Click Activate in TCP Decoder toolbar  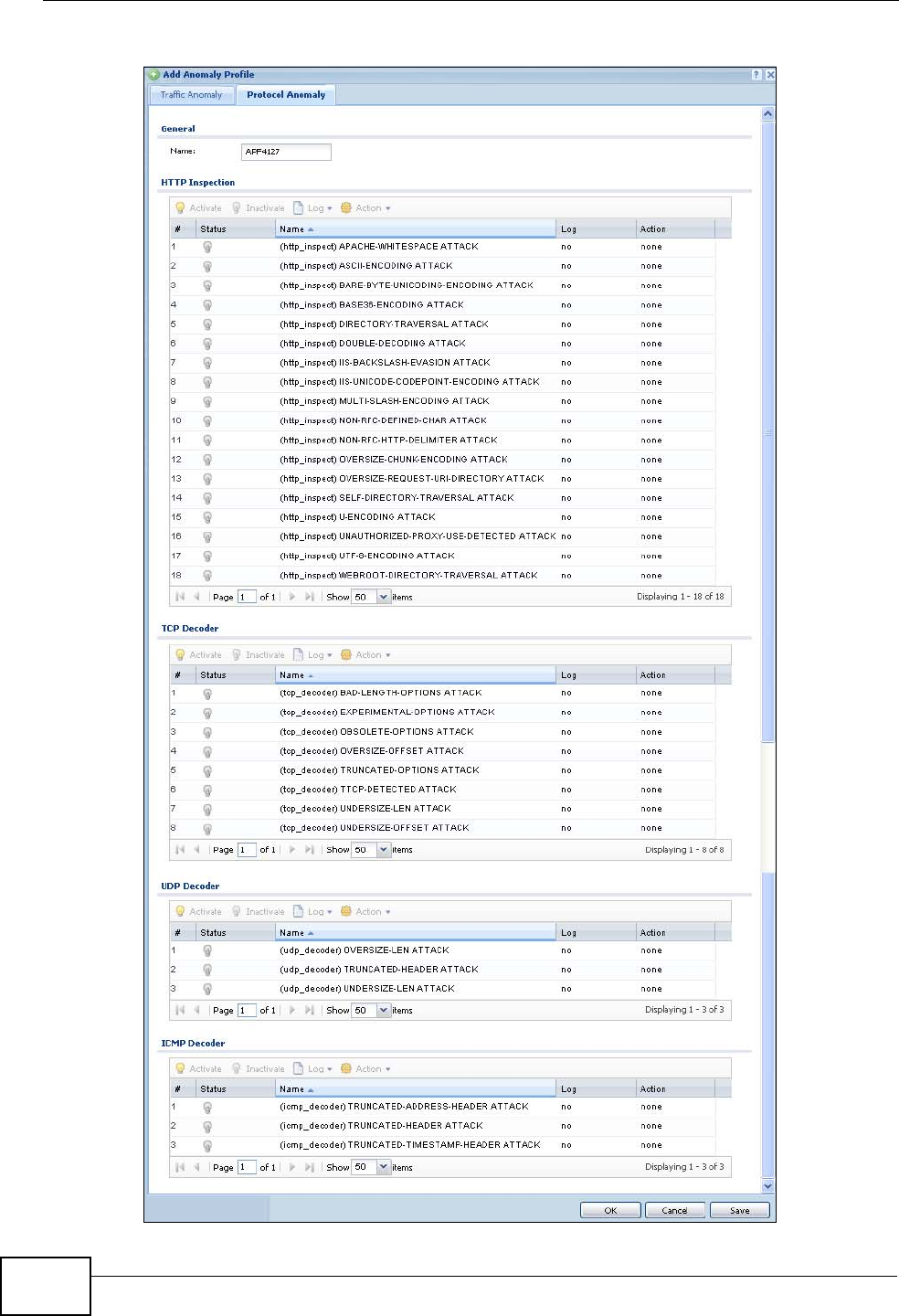[x=198, y=655]
